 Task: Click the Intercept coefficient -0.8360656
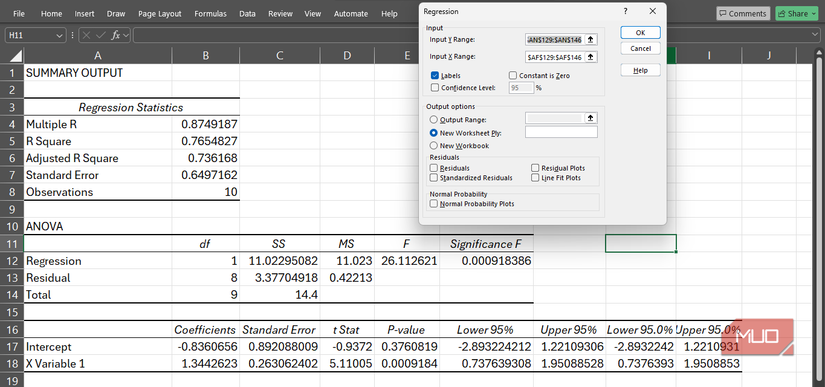click(206, 347)
